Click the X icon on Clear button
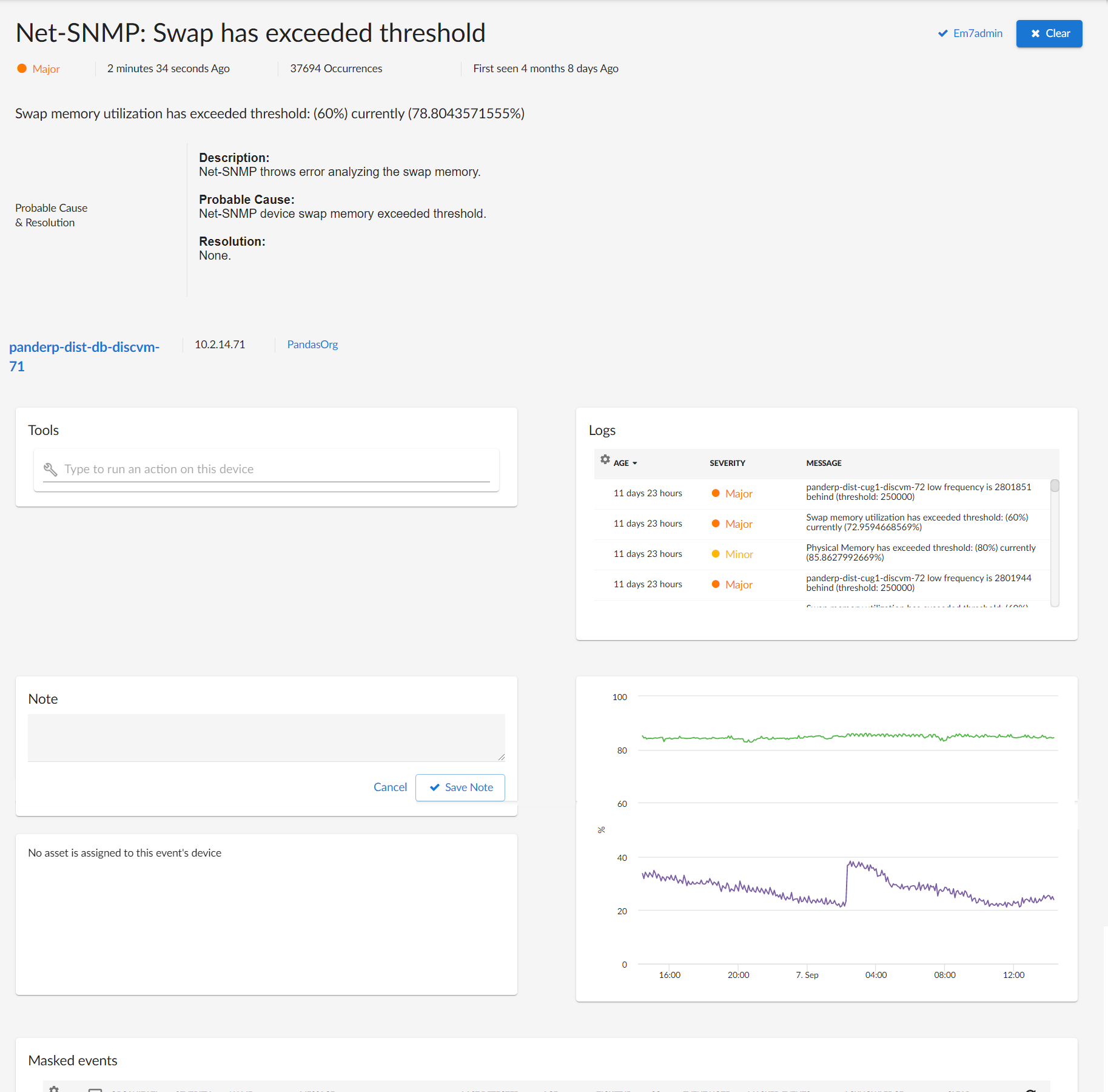This screenshot has height=1092, width=1108. coord(1035,34)
